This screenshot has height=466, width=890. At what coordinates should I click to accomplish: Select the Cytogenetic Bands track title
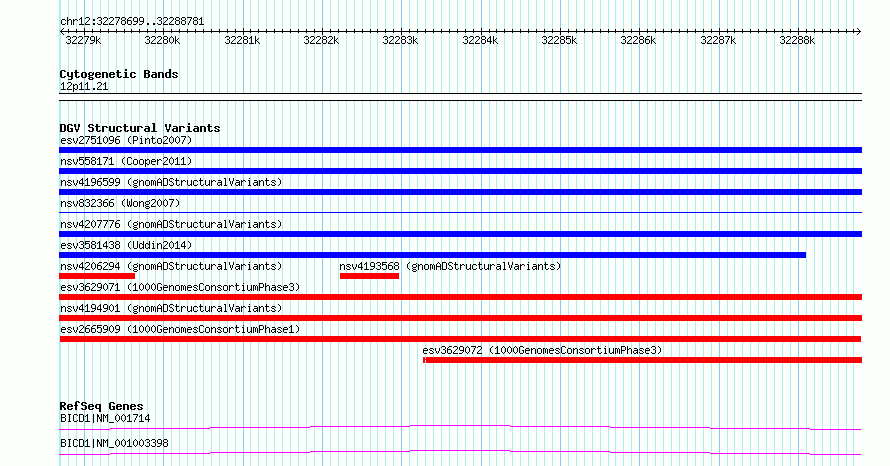119,74
